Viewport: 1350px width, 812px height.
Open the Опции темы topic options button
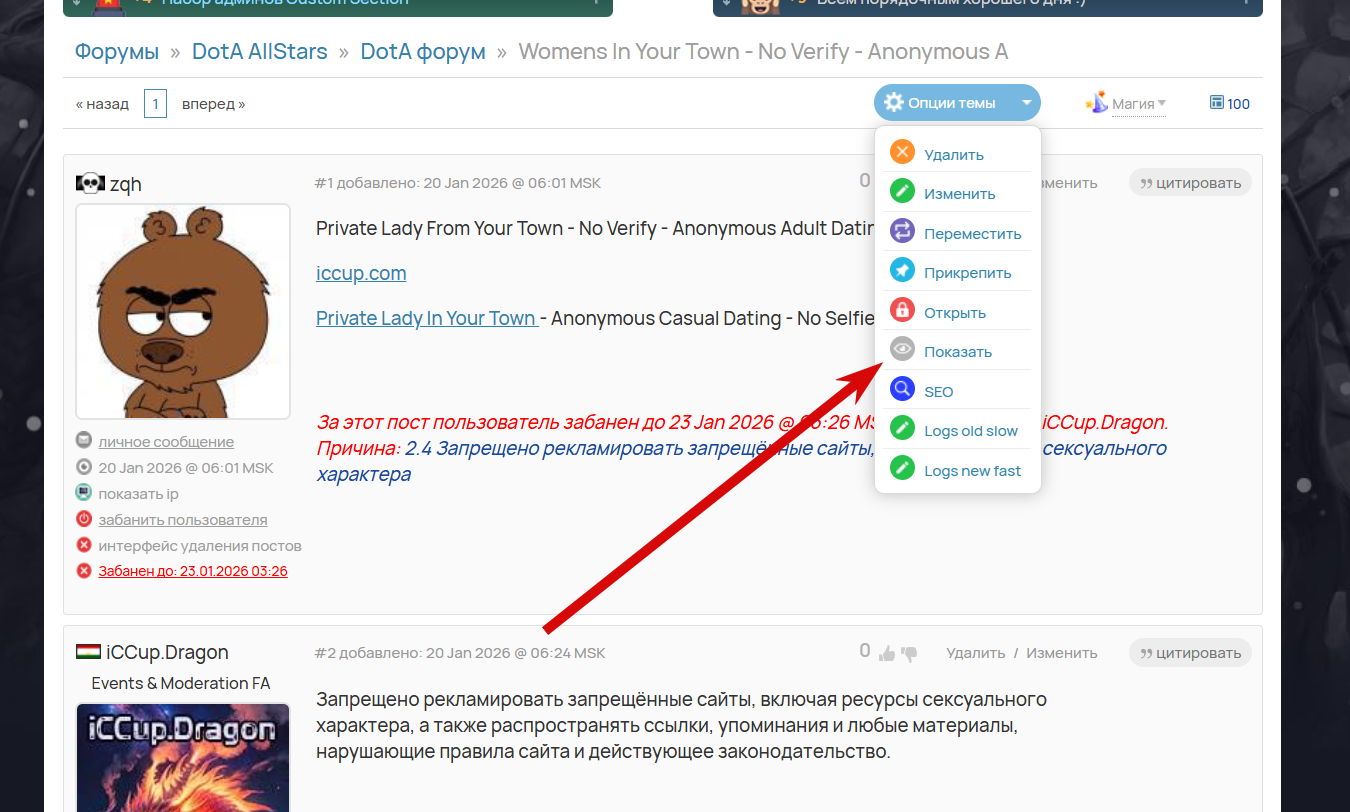(x=957, y=103)
